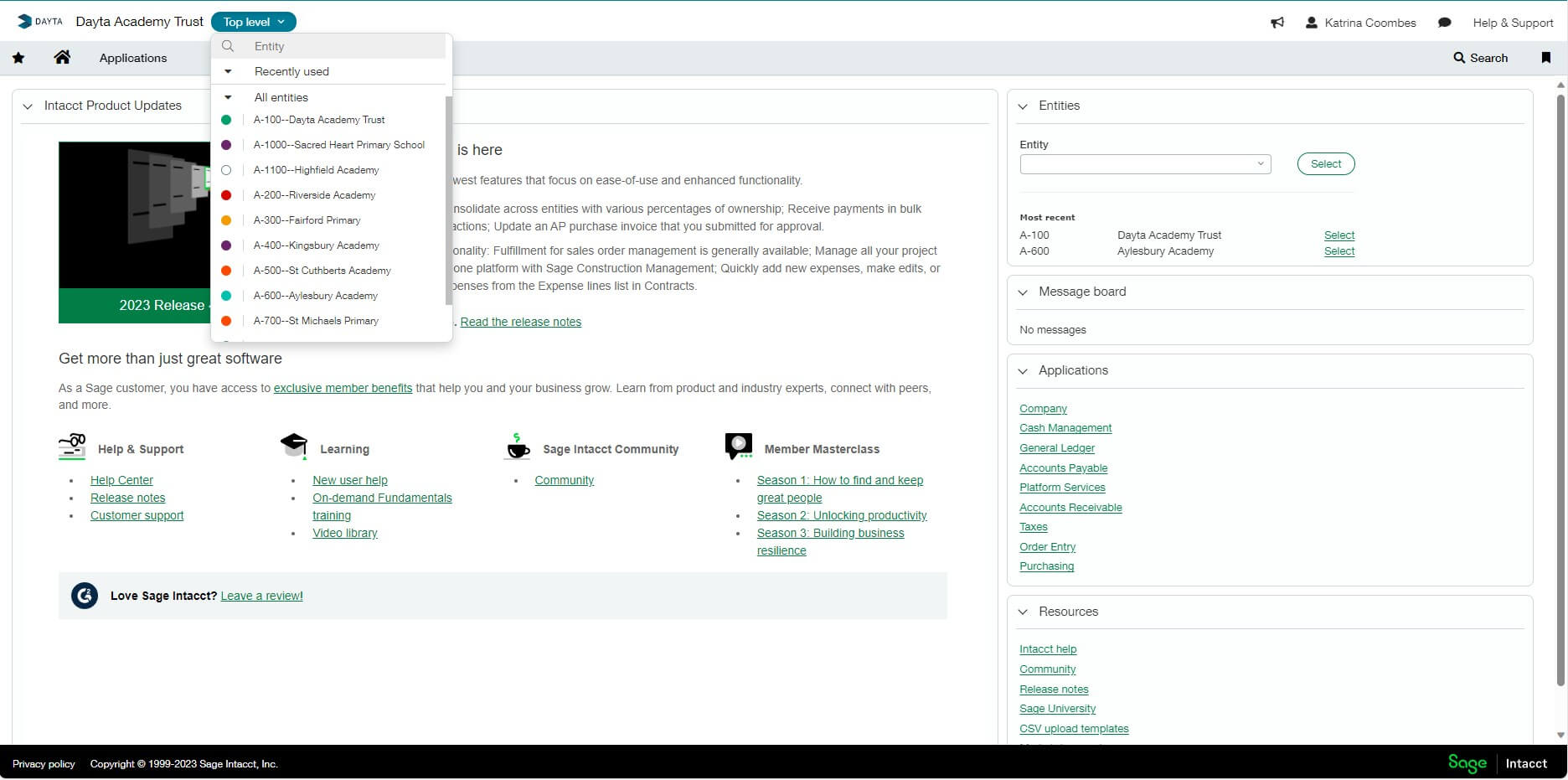Collapse the Entities panel
Viewport: 1568px width, 780px height.
click(x=1023, y=106)
